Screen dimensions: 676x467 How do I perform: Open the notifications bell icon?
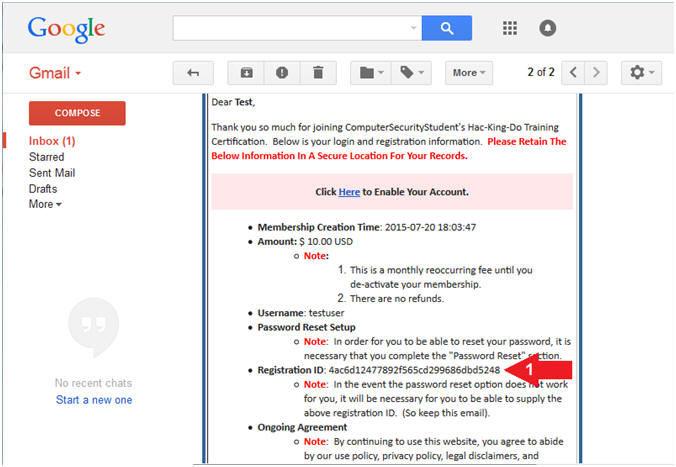point(548,28)
